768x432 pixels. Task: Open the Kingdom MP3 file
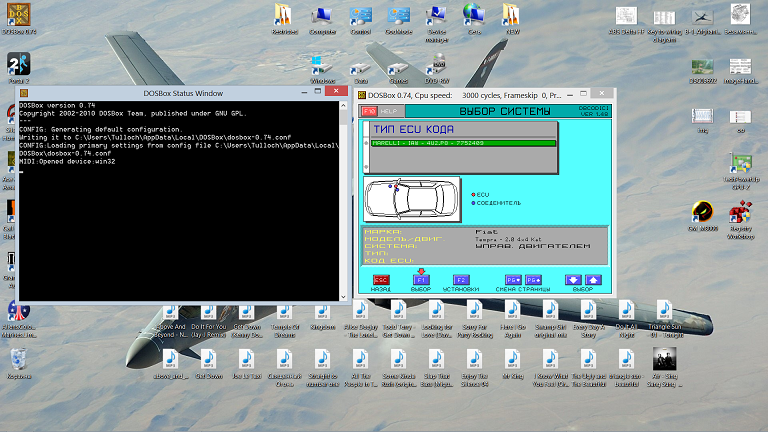coord(323,310)
